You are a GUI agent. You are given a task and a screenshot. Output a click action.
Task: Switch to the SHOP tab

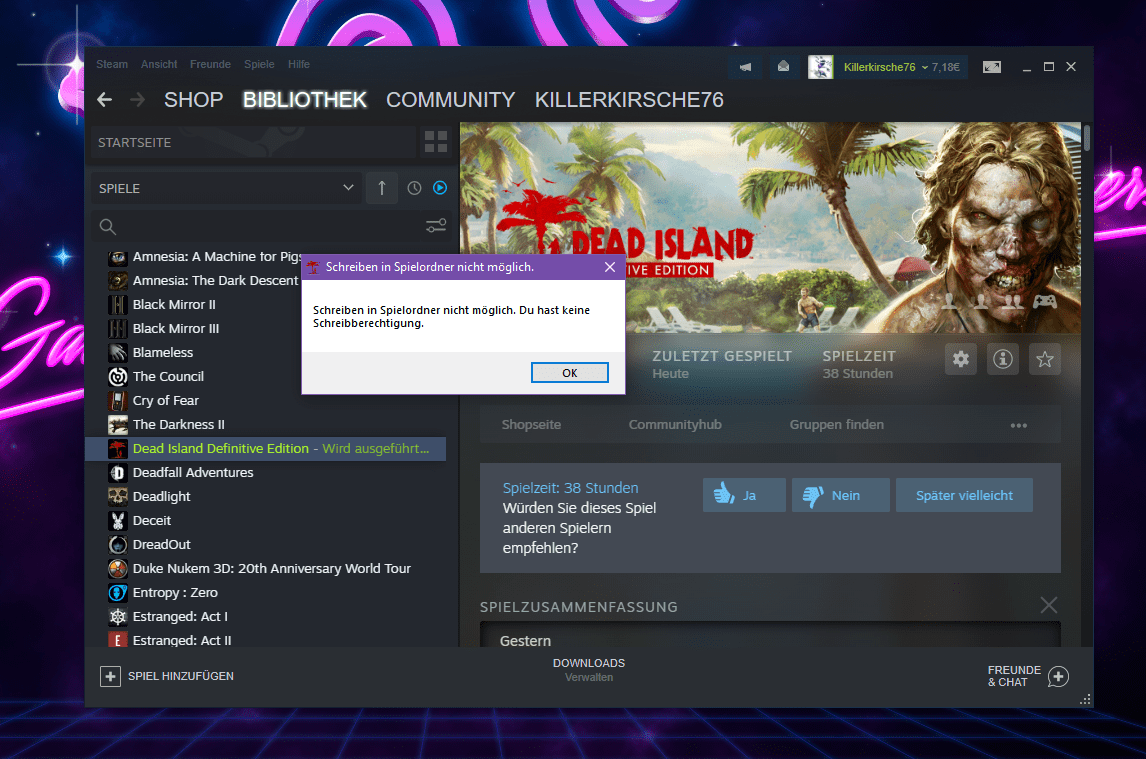[x=193, y=99]
